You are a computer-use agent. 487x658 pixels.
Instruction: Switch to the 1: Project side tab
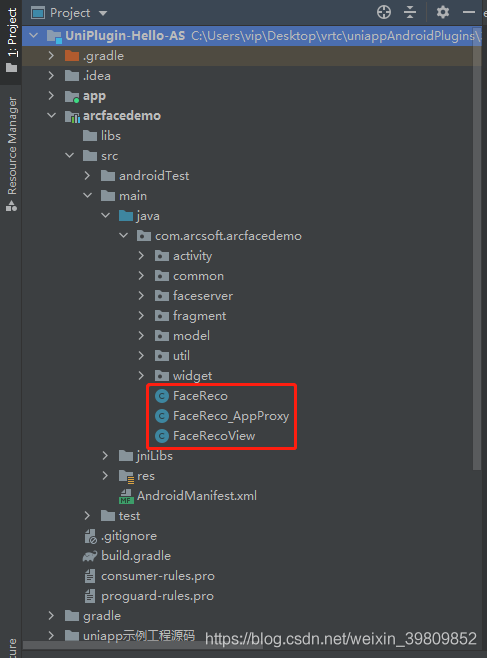11,40
